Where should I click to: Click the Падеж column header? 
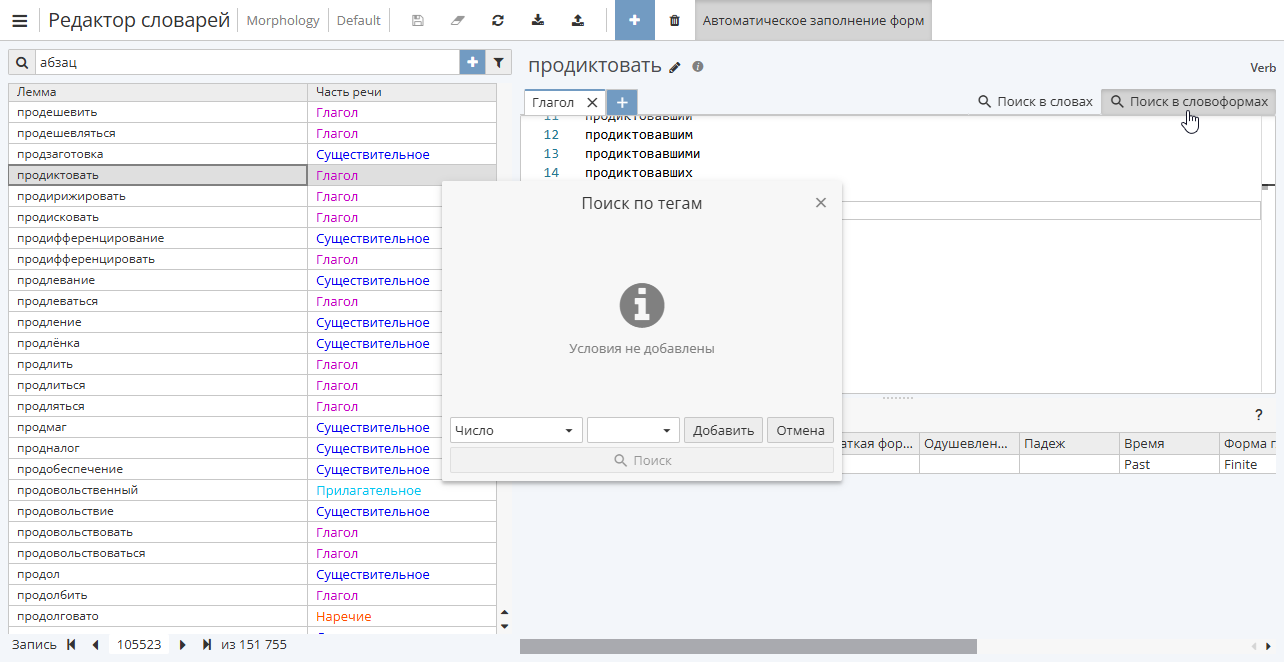coord(1069,444)
